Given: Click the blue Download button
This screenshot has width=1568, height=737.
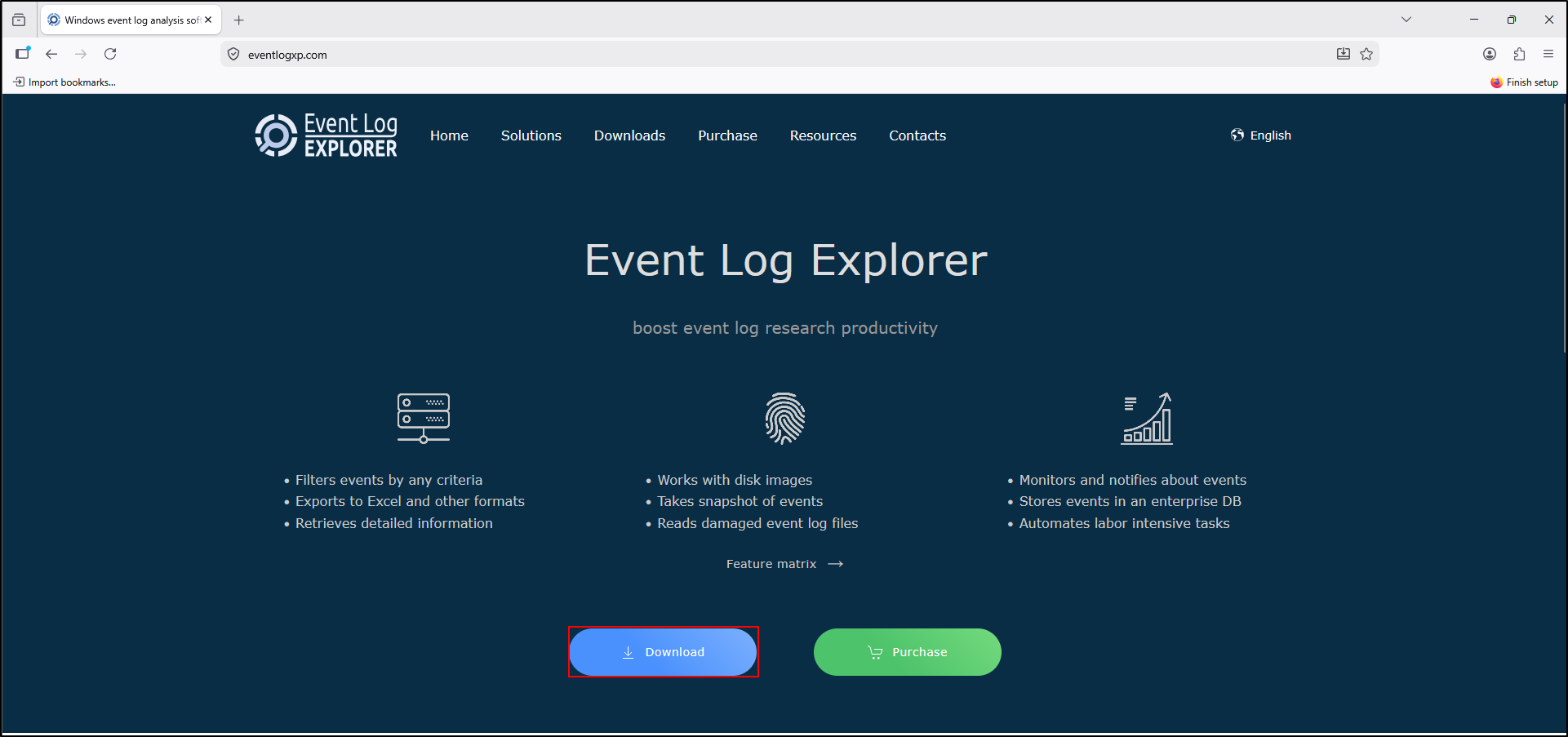Looking at the screenshot, I should (663, 652).
